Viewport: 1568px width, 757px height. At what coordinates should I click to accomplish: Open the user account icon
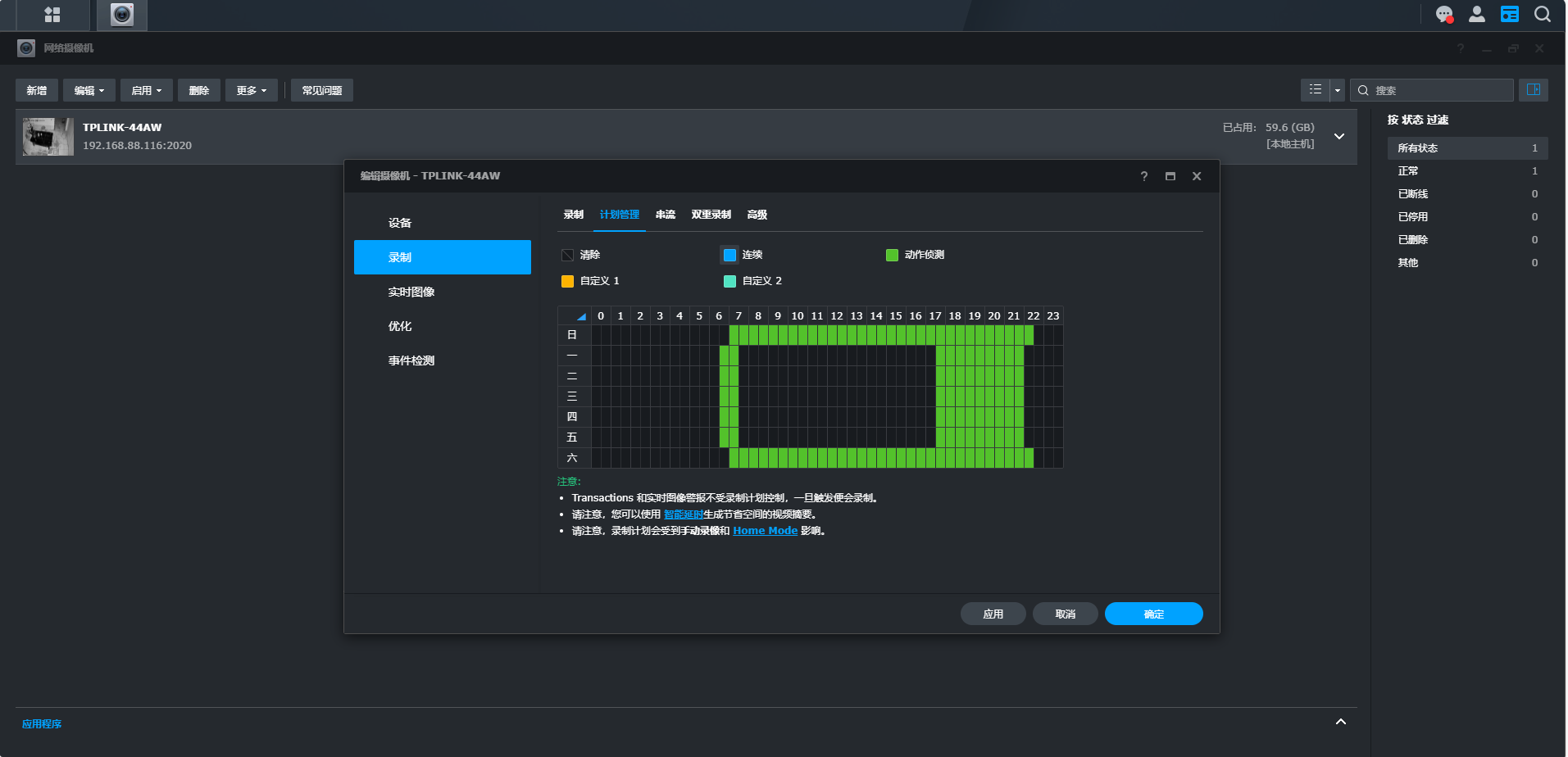tap(1477, 15)
